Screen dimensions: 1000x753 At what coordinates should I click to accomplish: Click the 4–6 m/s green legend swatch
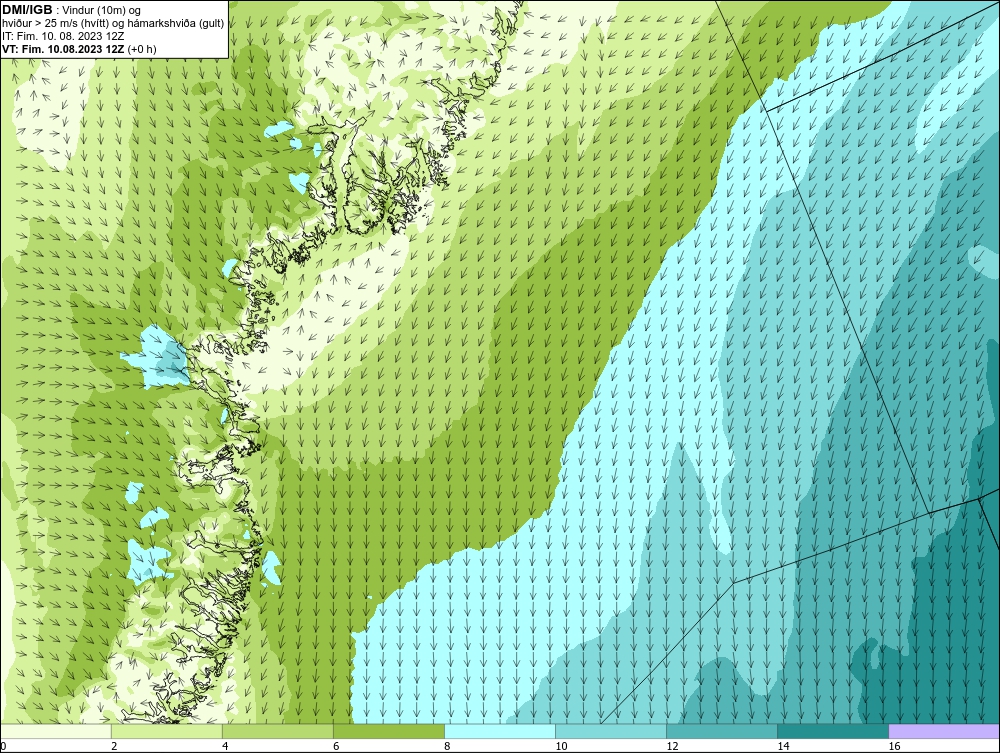coord(277,731)
